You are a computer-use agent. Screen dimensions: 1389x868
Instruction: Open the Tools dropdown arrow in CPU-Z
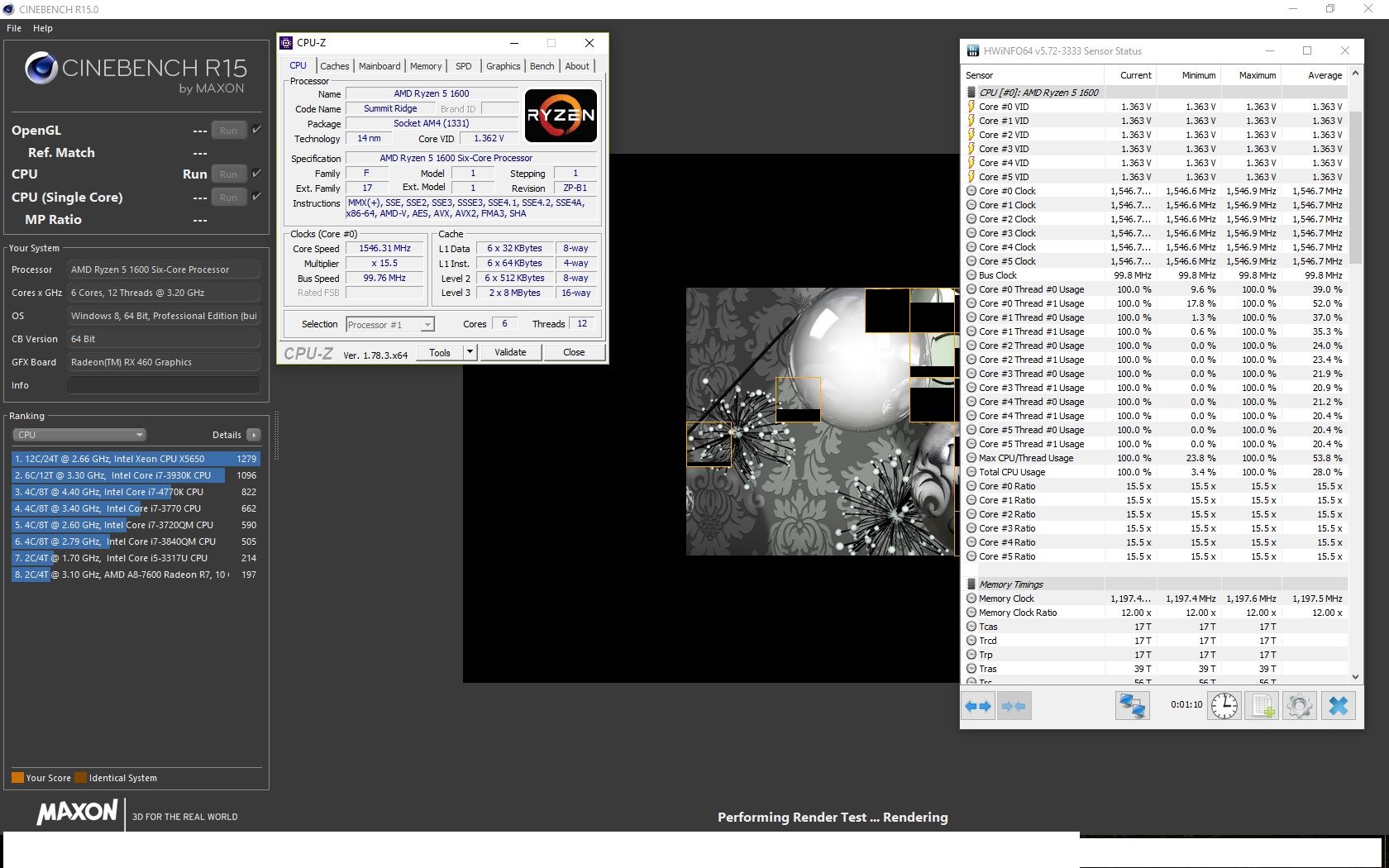coord(470,352)
